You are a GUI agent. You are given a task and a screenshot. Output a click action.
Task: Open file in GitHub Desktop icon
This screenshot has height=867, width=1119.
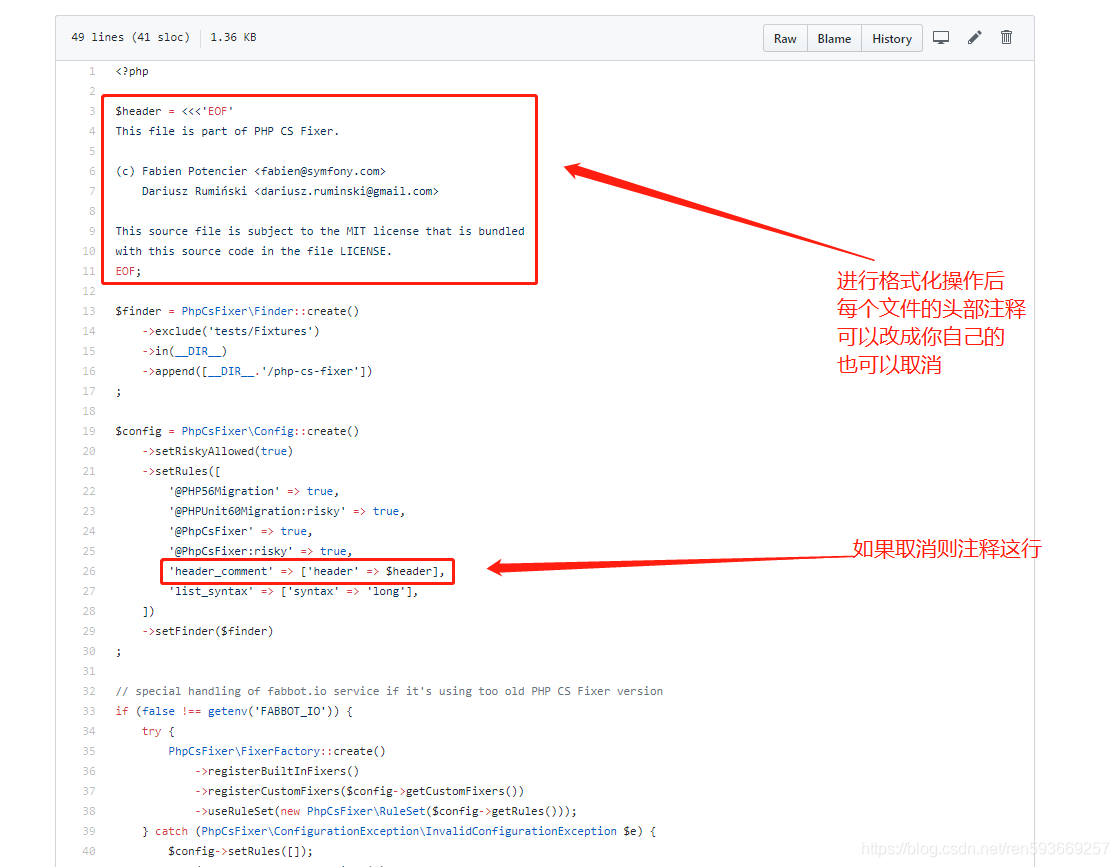[x=941, y=38]
